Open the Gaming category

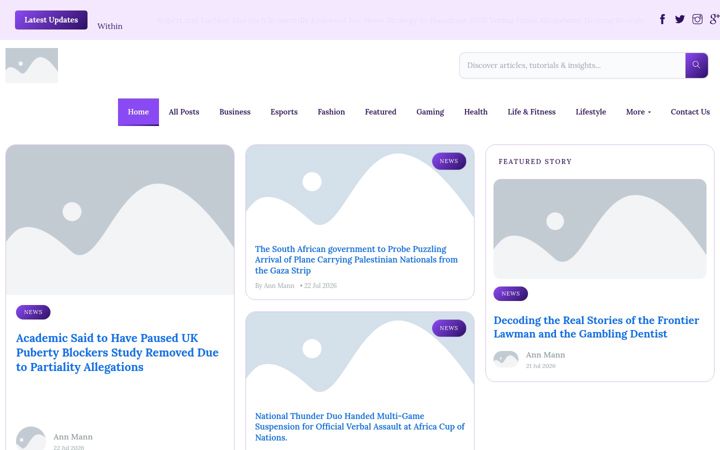pyautogui.click(x=430, y=112)
